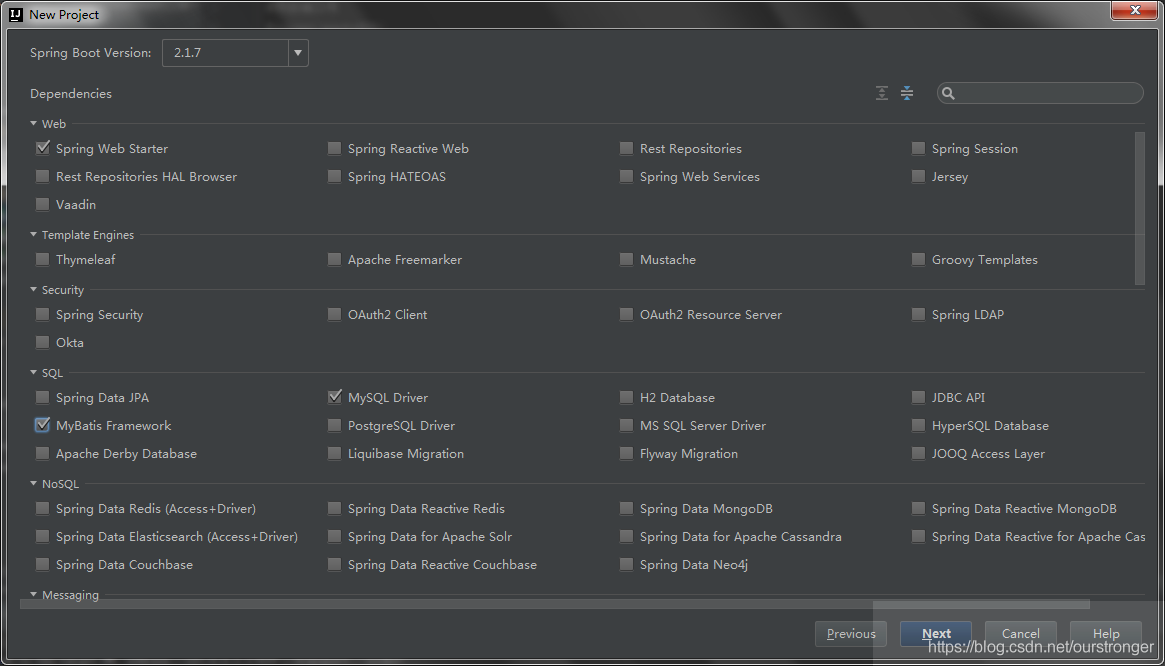The image size is (1165, 666).
Task: Tick Spring HATEOAS checkbox
Action: point(334,177)
